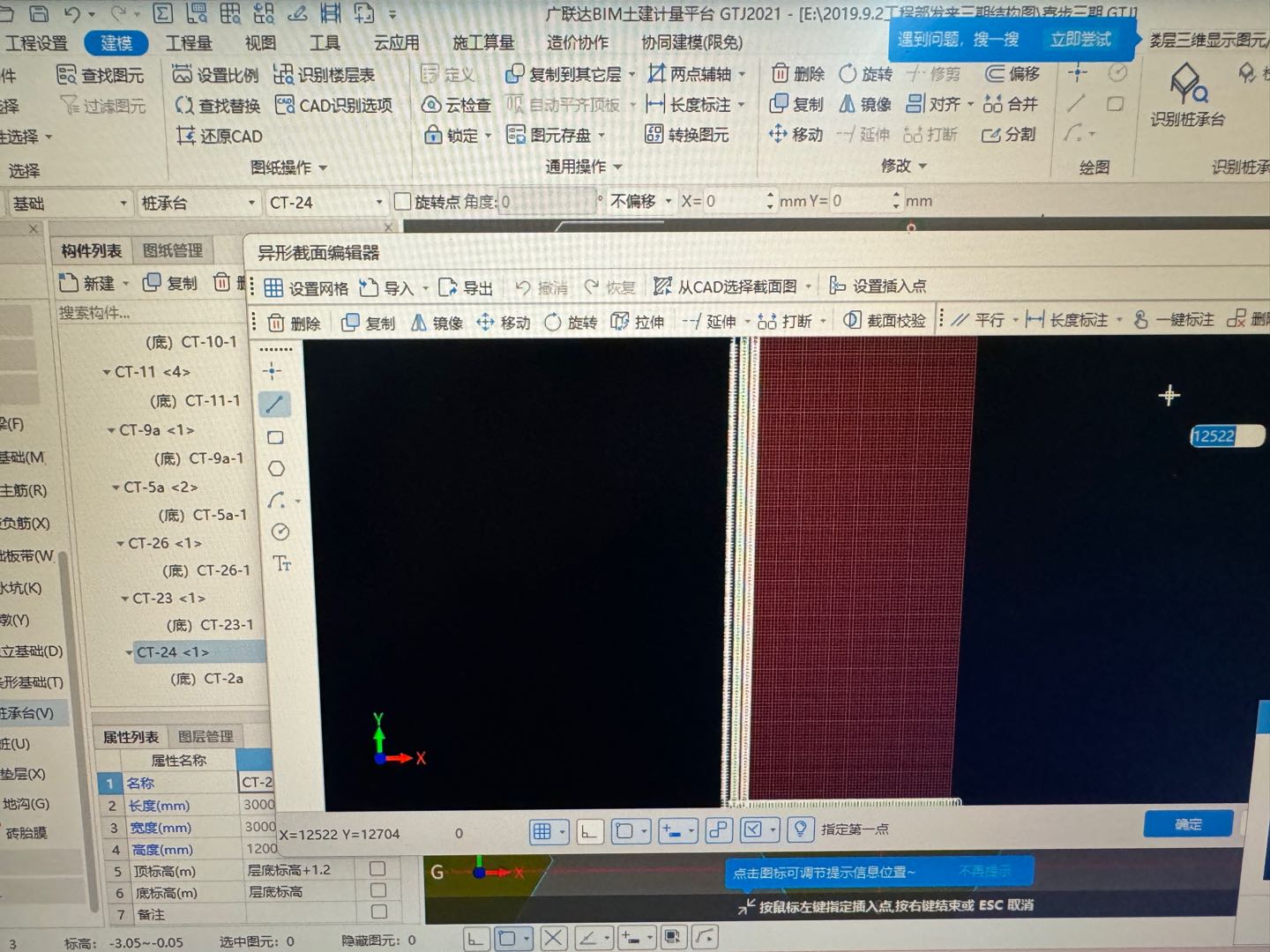Viewport: 1270px width, 952px height.
Task: Click 云检查 in main ribbon
Action: 457,105
